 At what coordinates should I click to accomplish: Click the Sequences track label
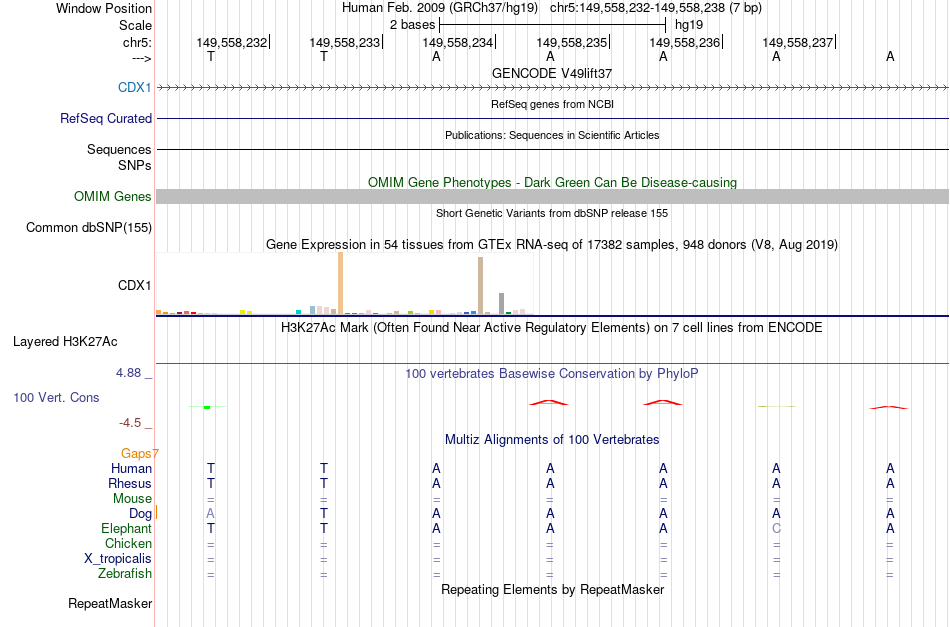[x=119, y=149]
